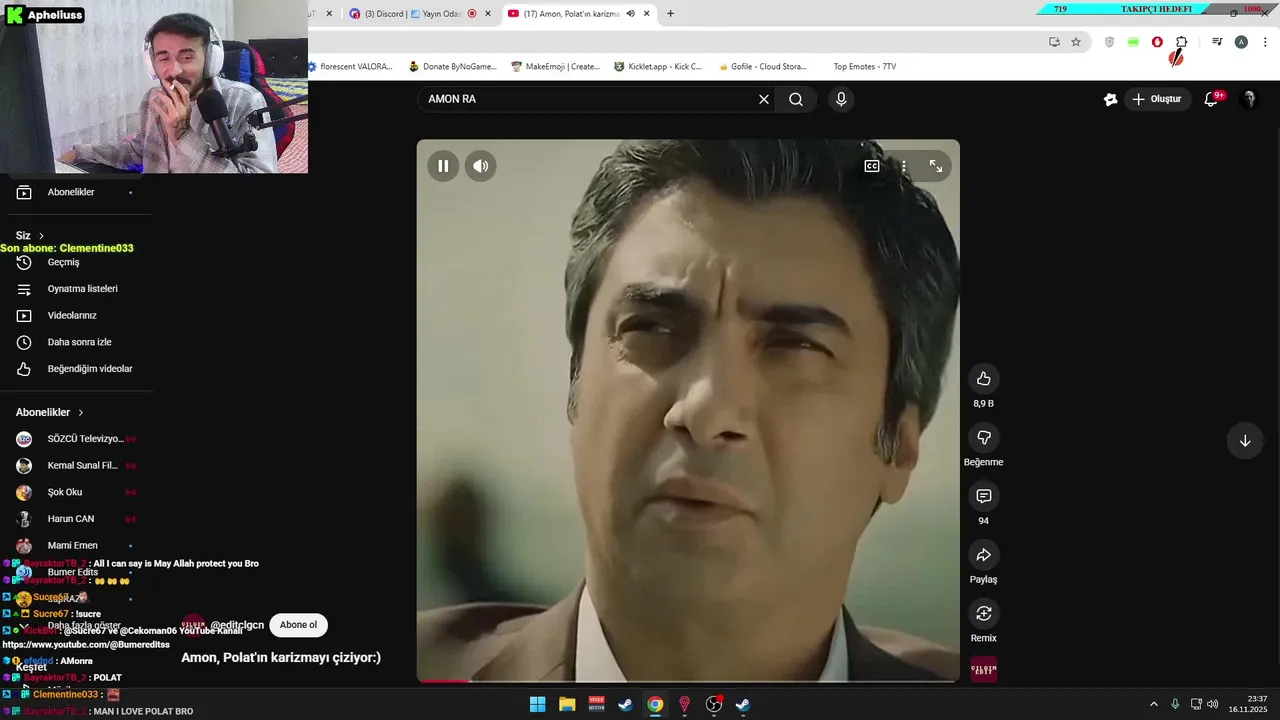
Task: Open the Chrome three-dot menu
Action: click(1265, 42)
